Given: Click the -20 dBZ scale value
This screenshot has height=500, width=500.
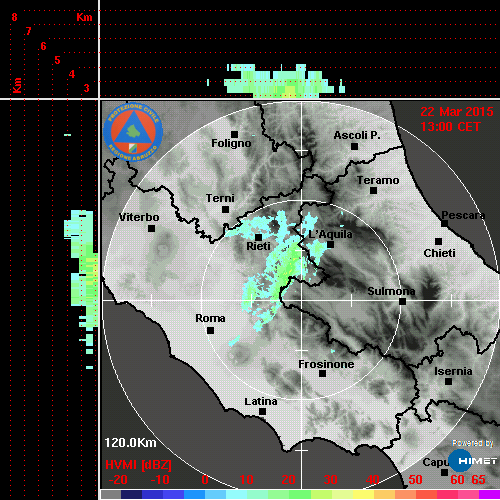Looking at the screenshot, I should click(118, 480).
